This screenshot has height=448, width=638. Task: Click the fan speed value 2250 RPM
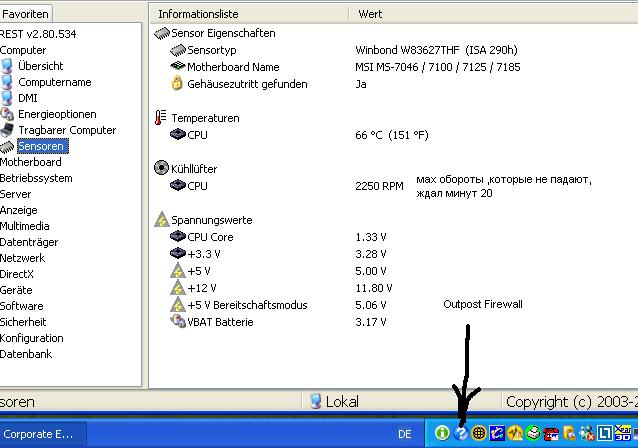coord(379,186)
